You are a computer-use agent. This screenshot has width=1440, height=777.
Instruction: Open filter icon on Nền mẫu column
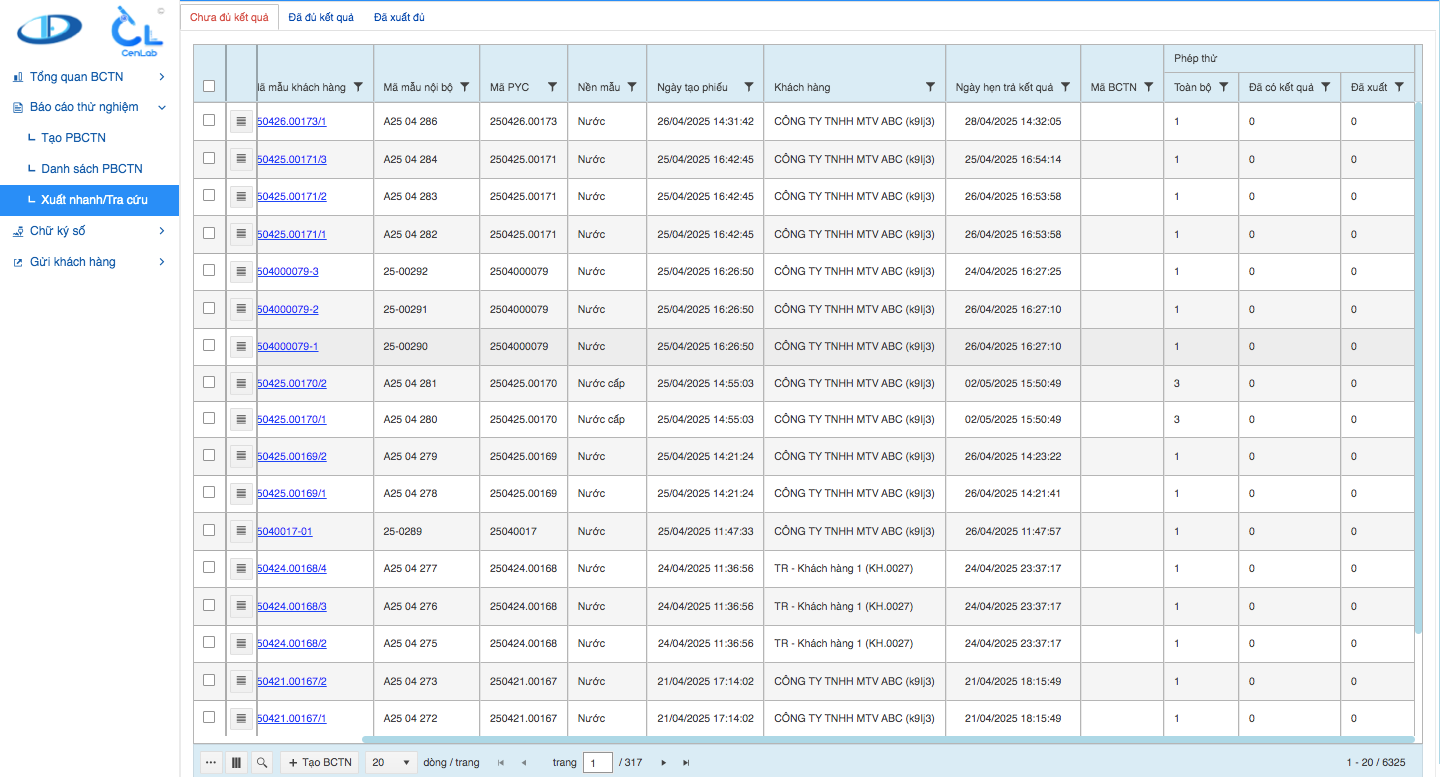click(632, 87)
